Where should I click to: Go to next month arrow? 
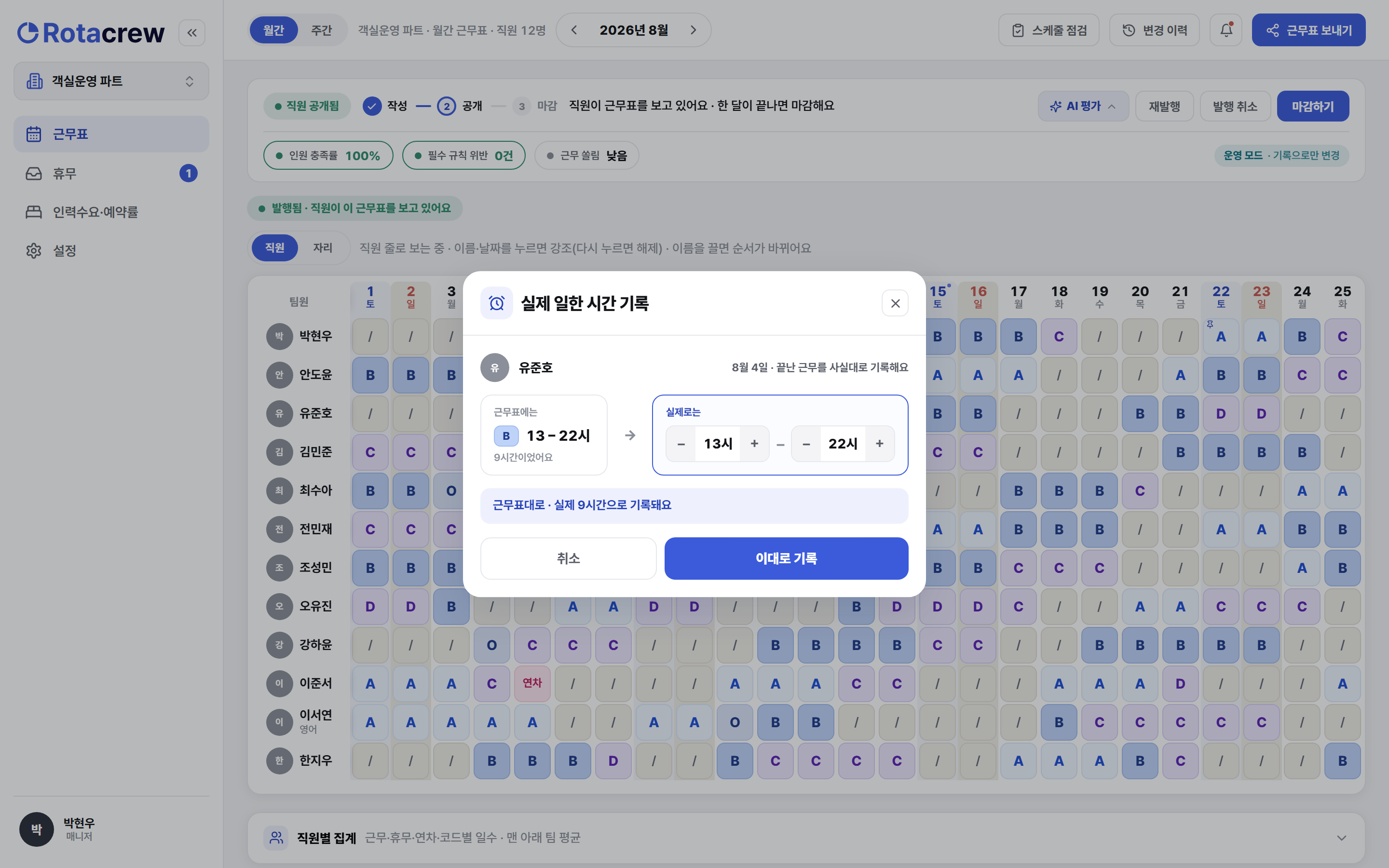click(x=694, y=30)
